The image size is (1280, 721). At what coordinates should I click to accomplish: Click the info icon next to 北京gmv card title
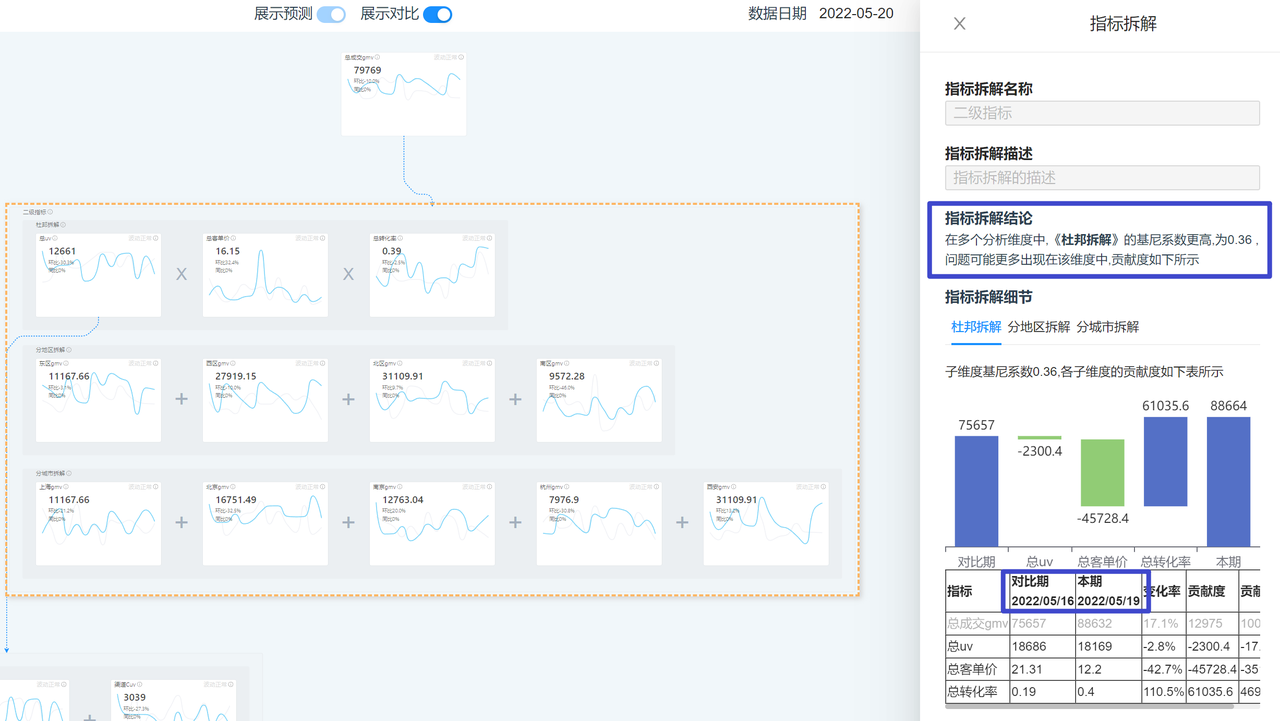[x=233, y=487]
